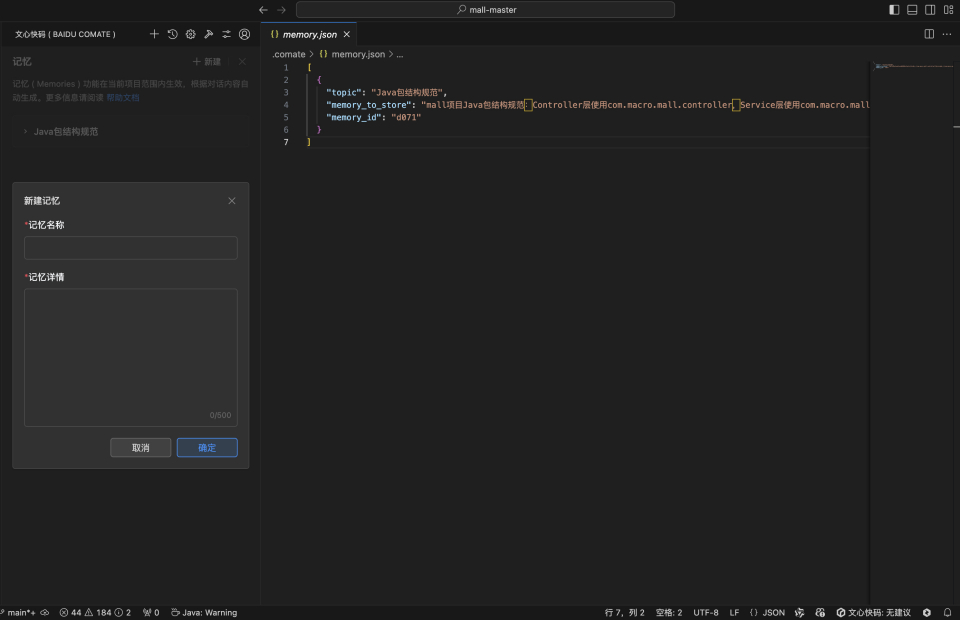Click the 记忆名称 input field
960x620 pixels.
[x=131, y=248]
